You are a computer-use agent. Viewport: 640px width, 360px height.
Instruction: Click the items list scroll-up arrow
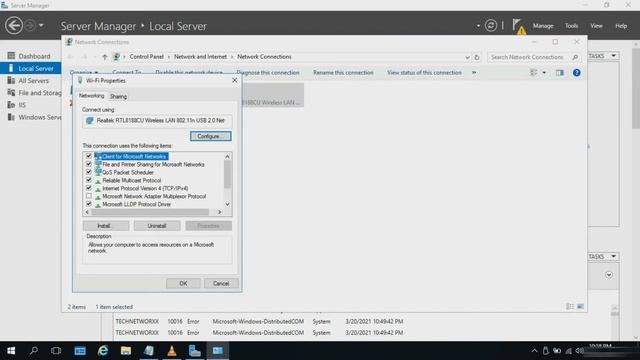(x=227, y=156)
